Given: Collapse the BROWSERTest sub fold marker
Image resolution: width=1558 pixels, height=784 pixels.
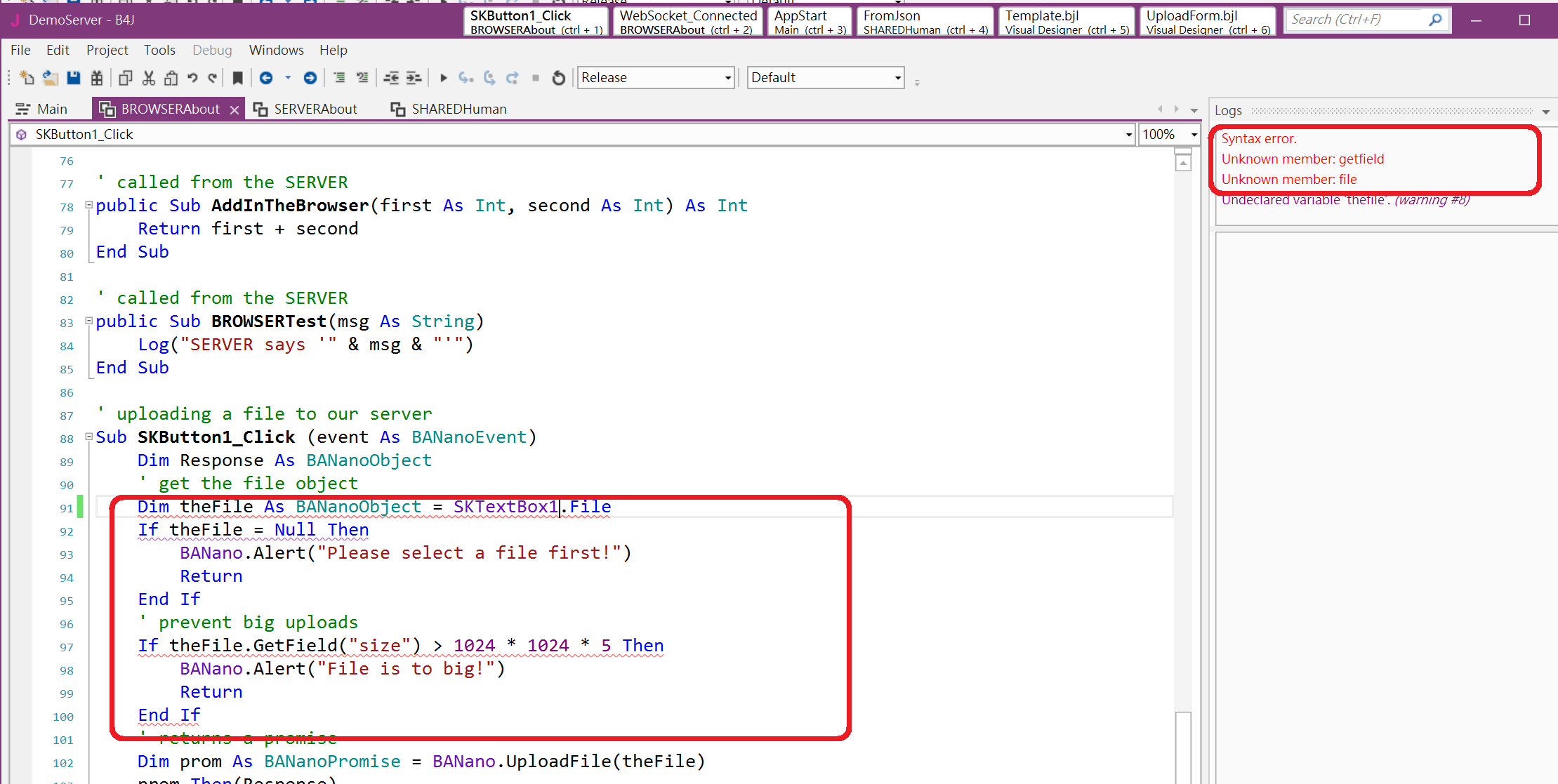Looking at the screenshot, I should coord(89,321).
